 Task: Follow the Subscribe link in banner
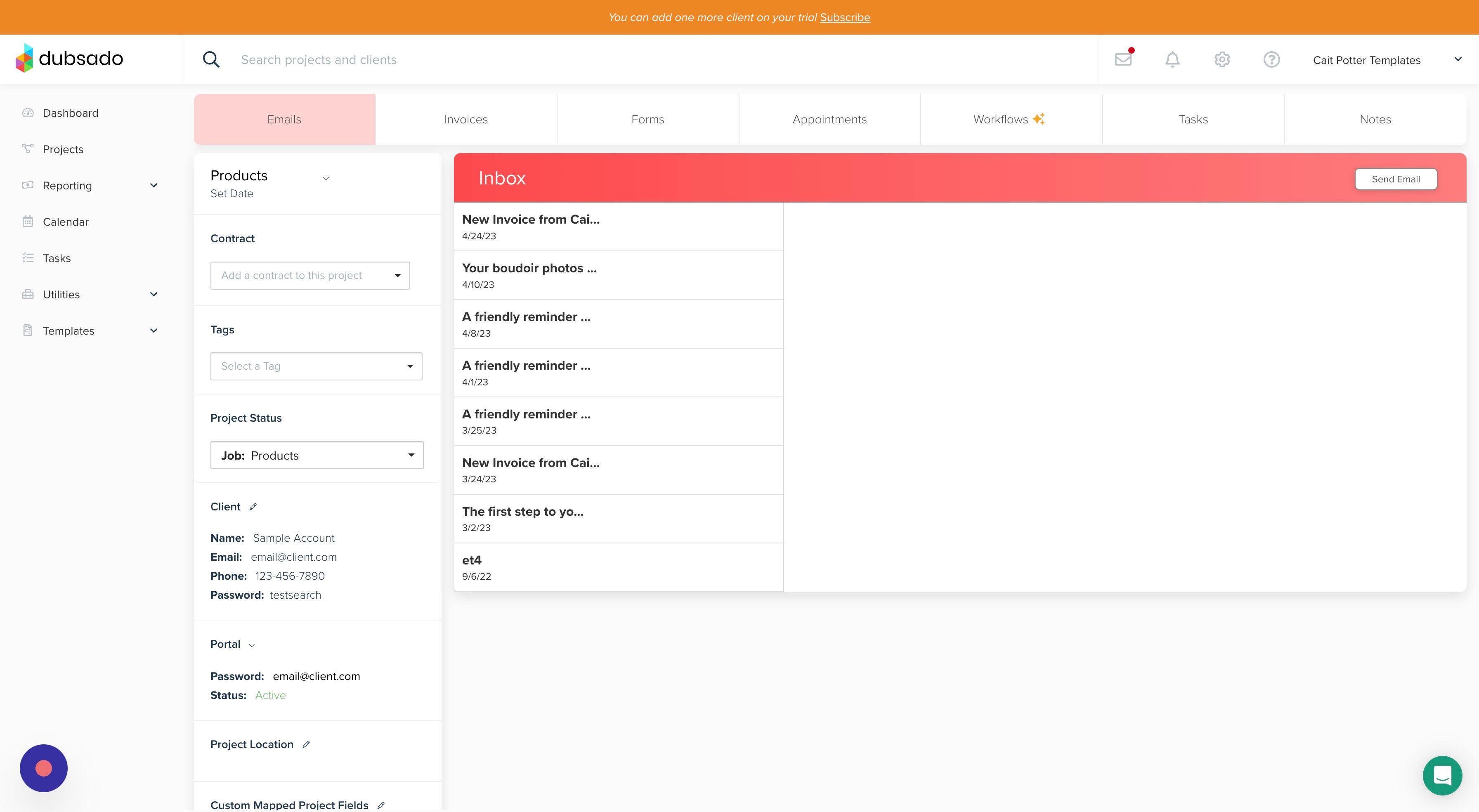pyautogui.click(x=845, y=17)
